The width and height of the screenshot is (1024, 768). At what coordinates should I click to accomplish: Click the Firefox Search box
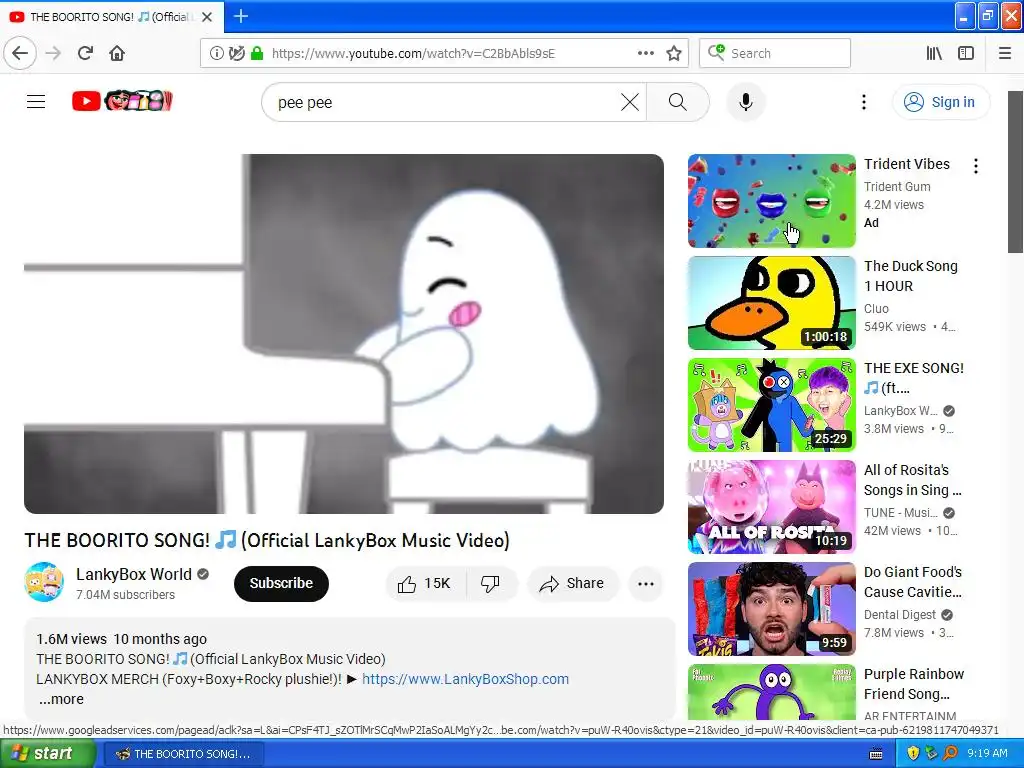(775, 53)
